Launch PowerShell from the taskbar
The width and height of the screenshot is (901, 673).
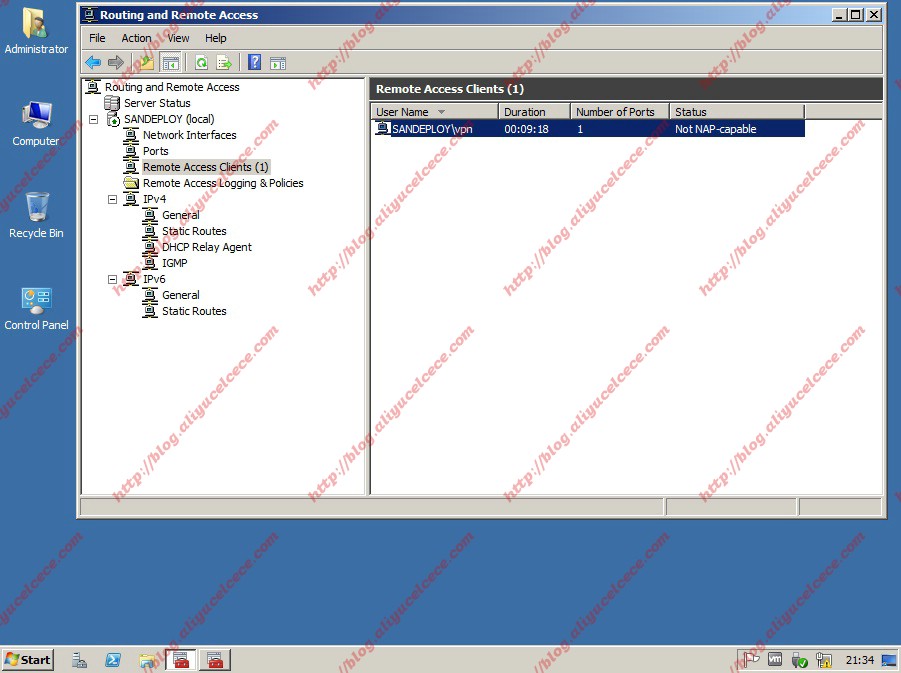tap(113, 660)
